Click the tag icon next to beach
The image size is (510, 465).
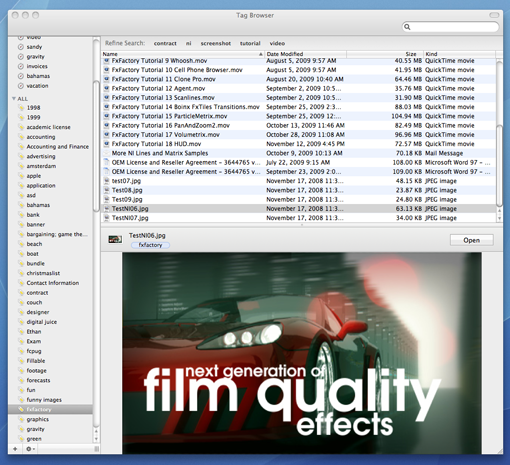tap(21, 244)
